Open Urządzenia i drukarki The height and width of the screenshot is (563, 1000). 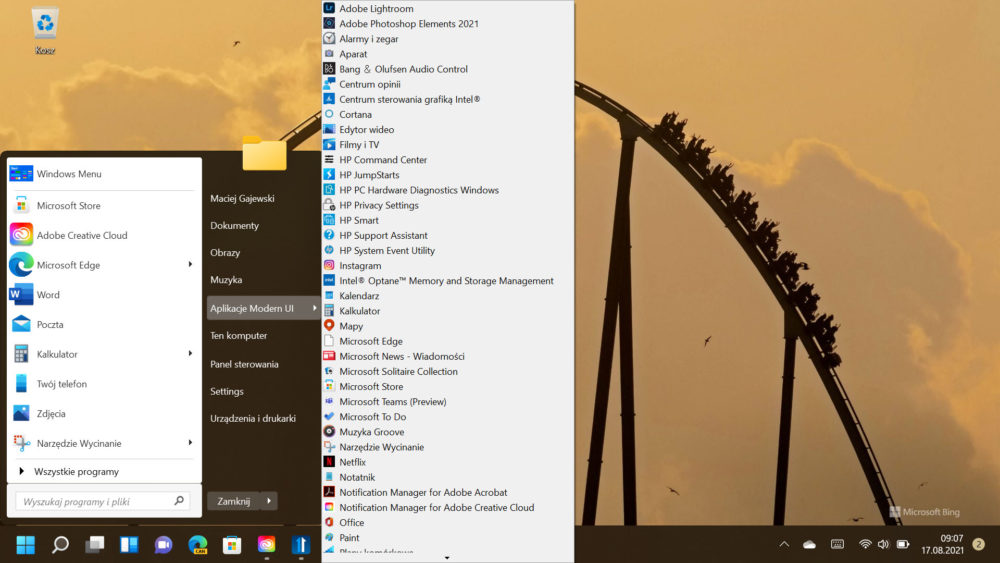[253, 418]
